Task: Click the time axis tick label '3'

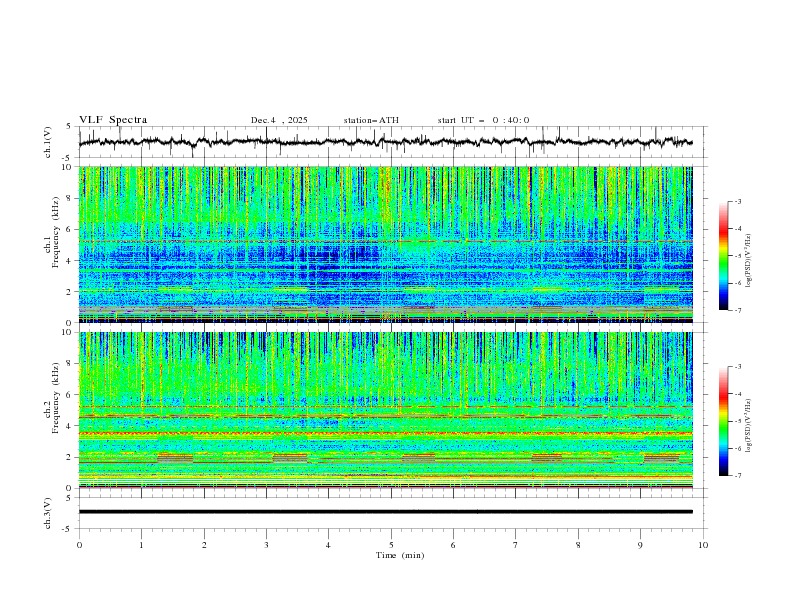Action: pos(266,545)
